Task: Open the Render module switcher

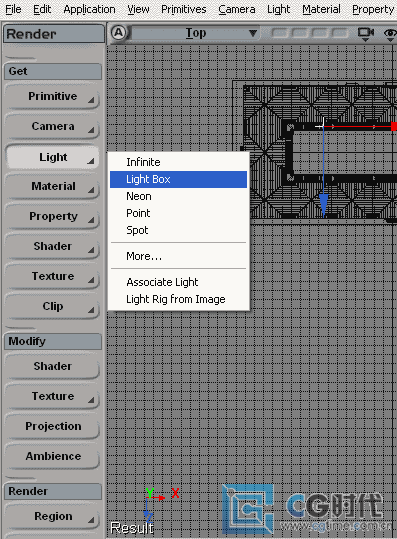Action: 54,34
